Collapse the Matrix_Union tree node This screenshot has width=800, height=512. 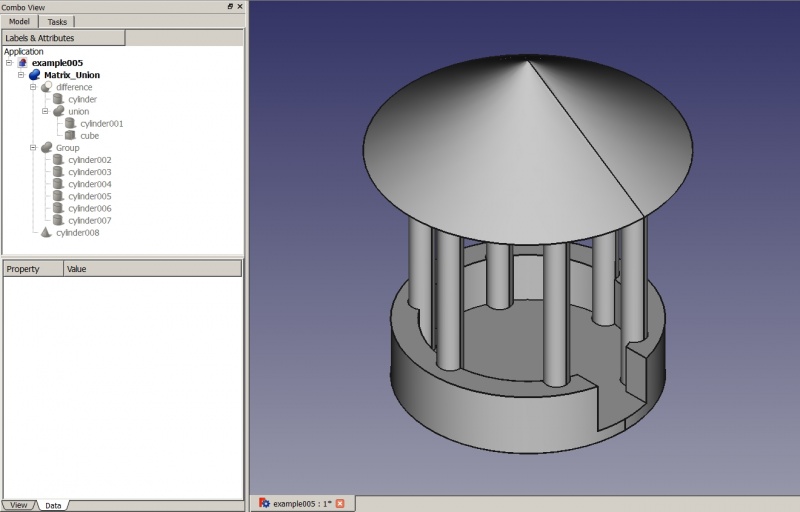pyautogui.click(x=21, y=75)
